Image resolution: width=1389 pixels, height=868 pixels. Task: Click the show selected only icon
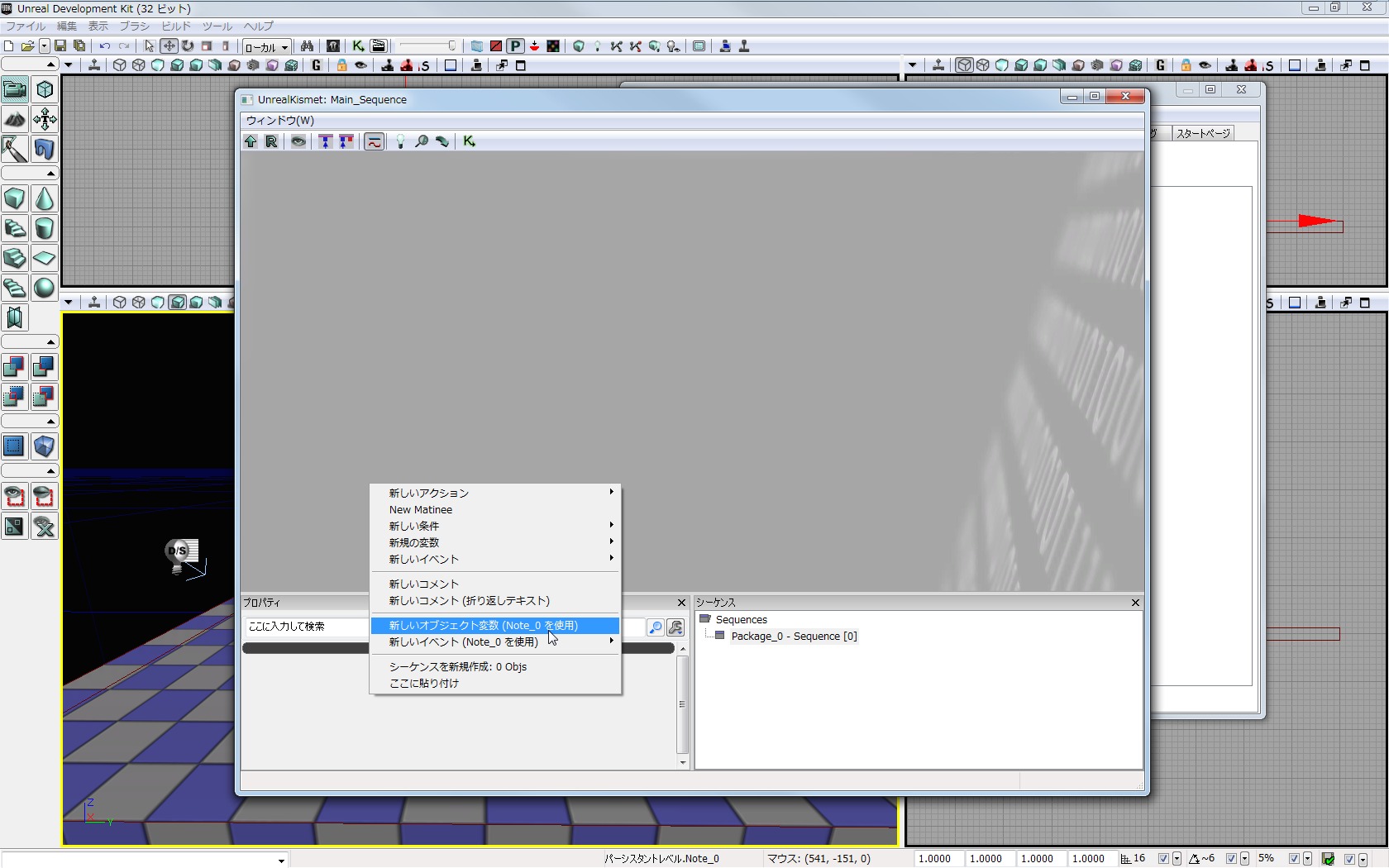pyautogui.click(x=15, y=496)
